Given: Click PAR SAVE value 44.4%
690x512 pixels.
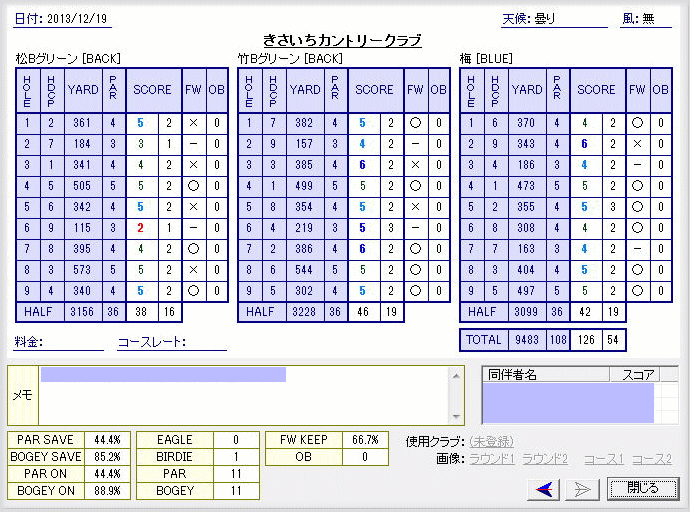Looking at the screenshot, I should 107,440.
